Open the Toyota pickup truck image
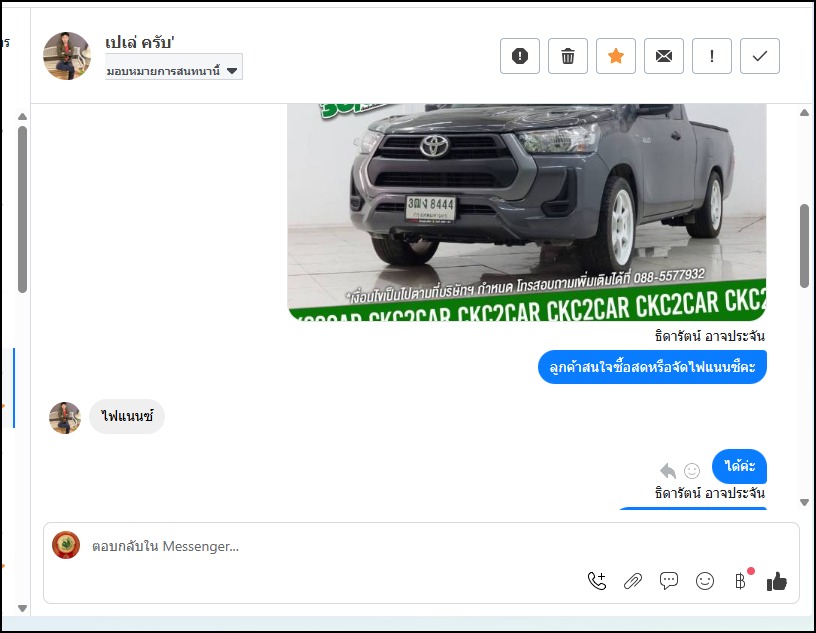Screen dimensions: 816x633 527,212
